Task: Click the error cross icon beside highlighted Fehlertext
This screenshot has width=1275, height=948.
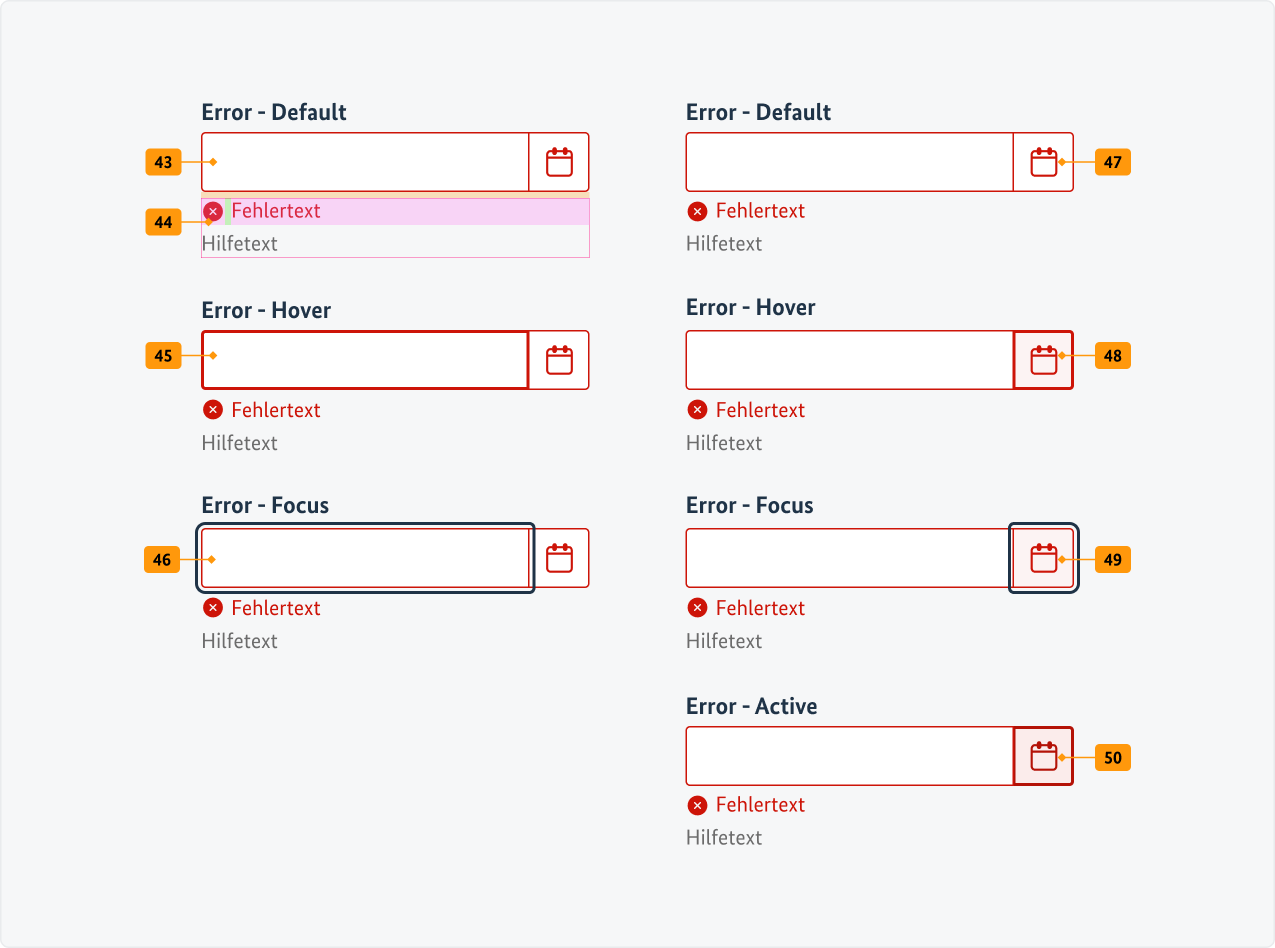Action: 213,211
